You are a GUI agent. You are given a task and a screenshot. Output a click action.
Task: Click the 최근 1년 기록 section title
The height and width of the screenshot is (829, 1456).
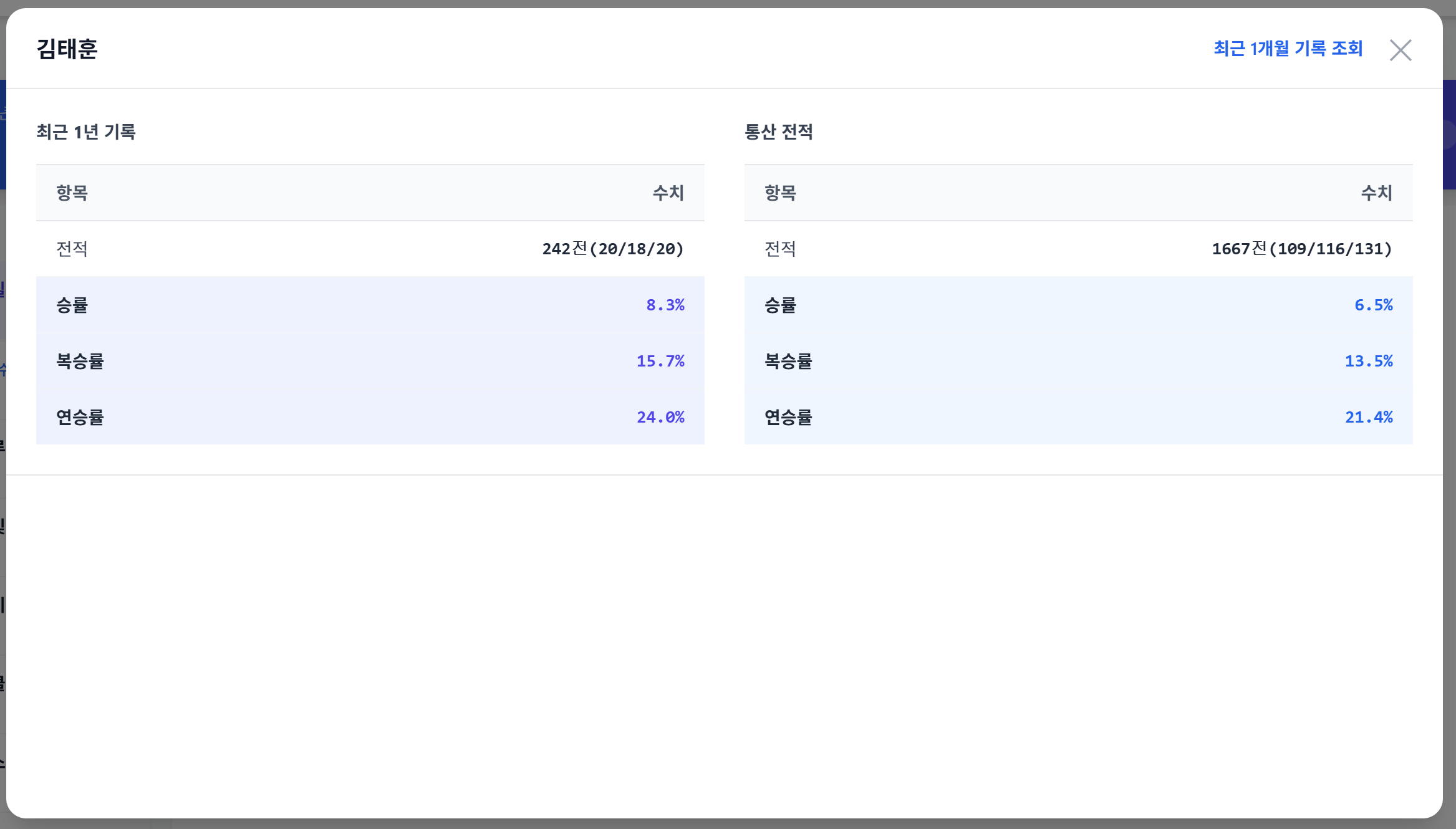pos(86,132)
